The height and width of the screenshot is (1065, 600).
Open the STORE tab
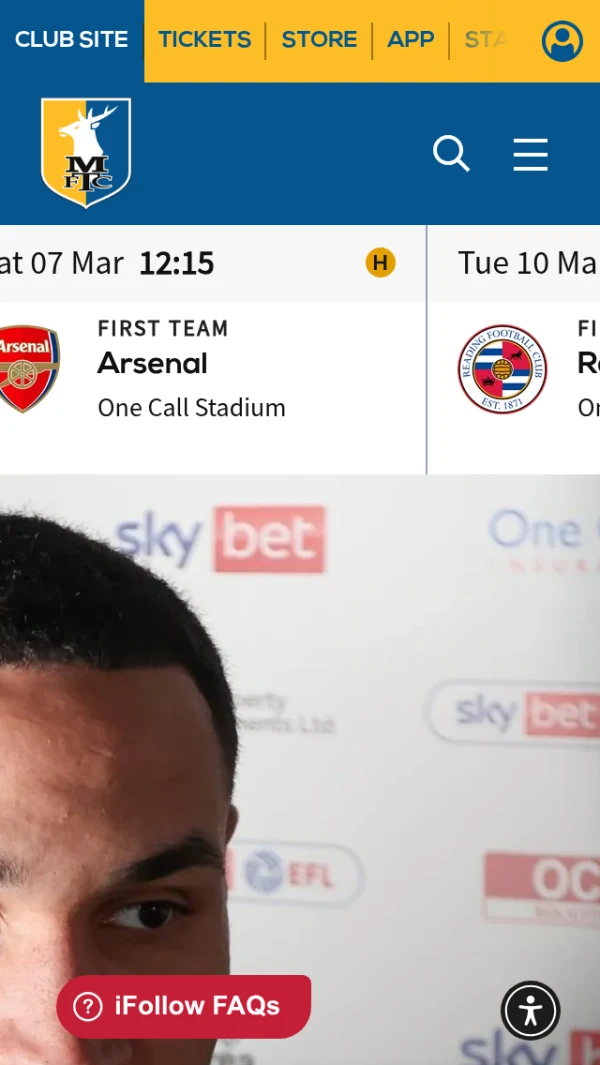point(319,40)
